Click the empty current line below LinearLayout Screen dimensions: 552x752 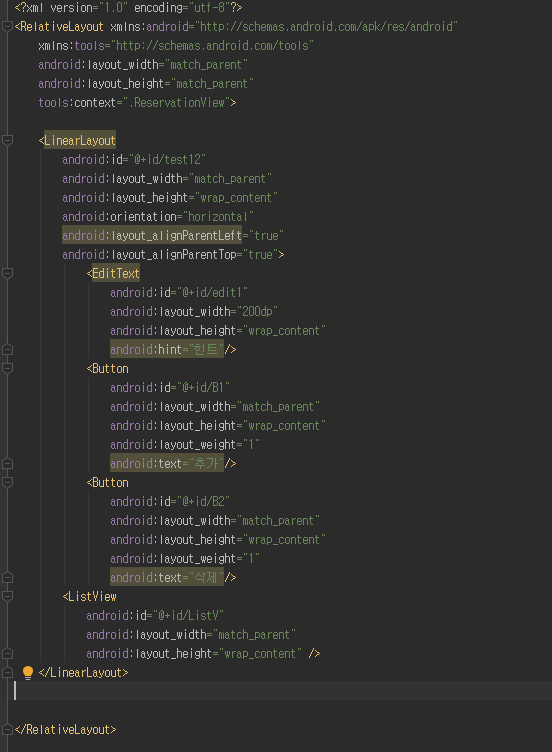(x=283, y=691)
